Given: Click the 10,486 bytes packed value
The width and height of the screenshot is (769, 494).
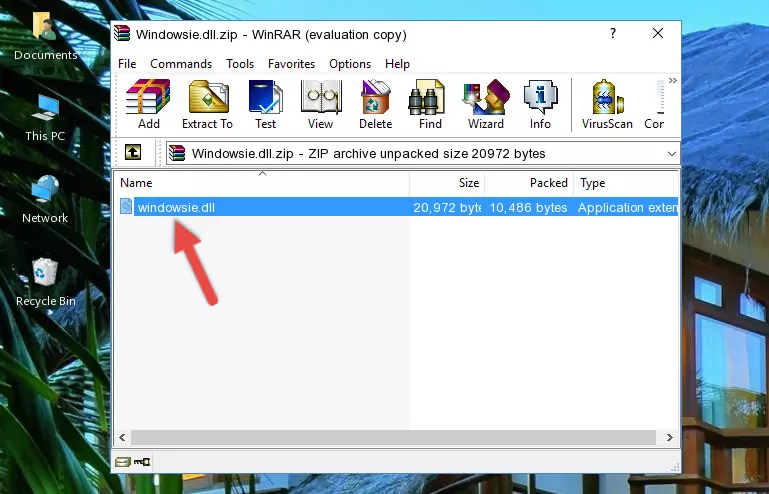Looking at the screenshot, I should [528, 208].
